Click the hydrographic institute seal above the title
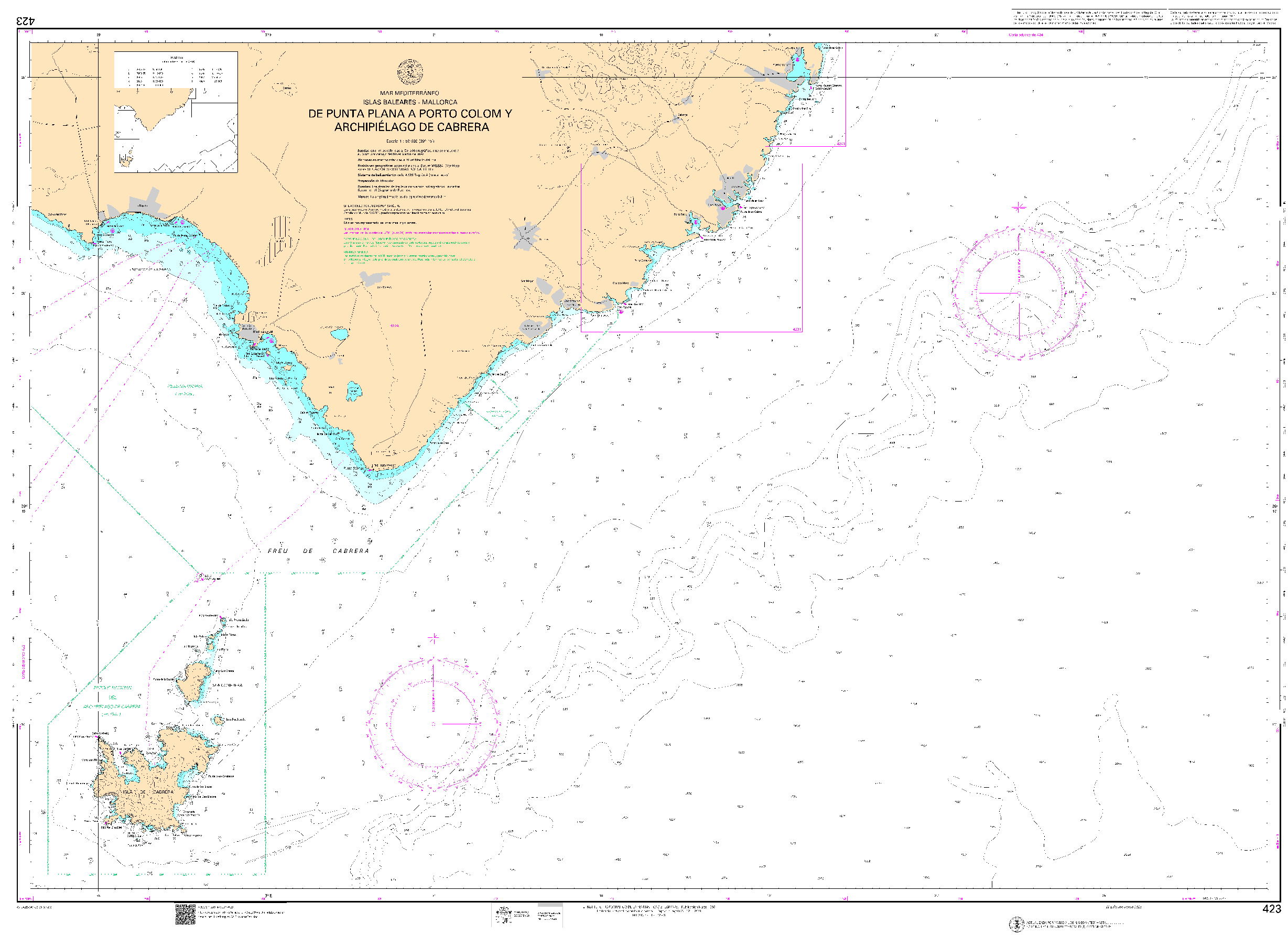The width and height of the screenshot is (1288, 935). pyautogui.click(x=409, y=73)
